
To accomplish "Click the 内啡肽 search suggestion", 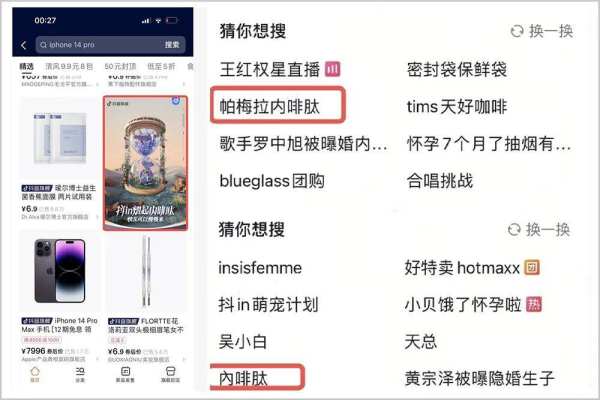I will [243, 379].
